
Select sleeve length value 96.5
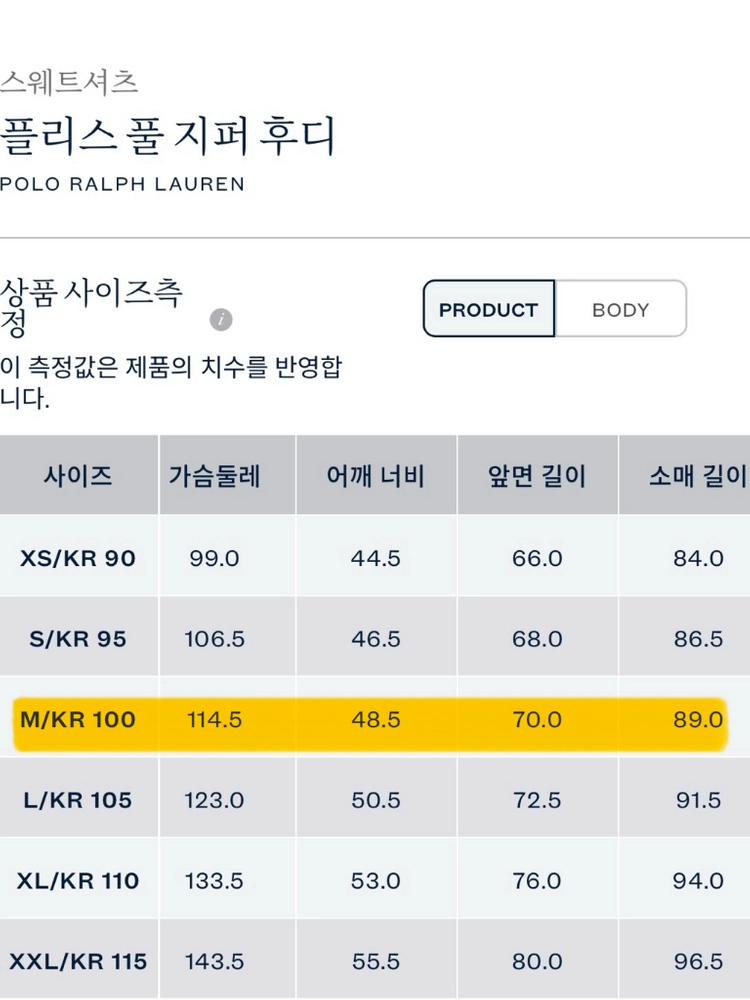tap(698, 961)
